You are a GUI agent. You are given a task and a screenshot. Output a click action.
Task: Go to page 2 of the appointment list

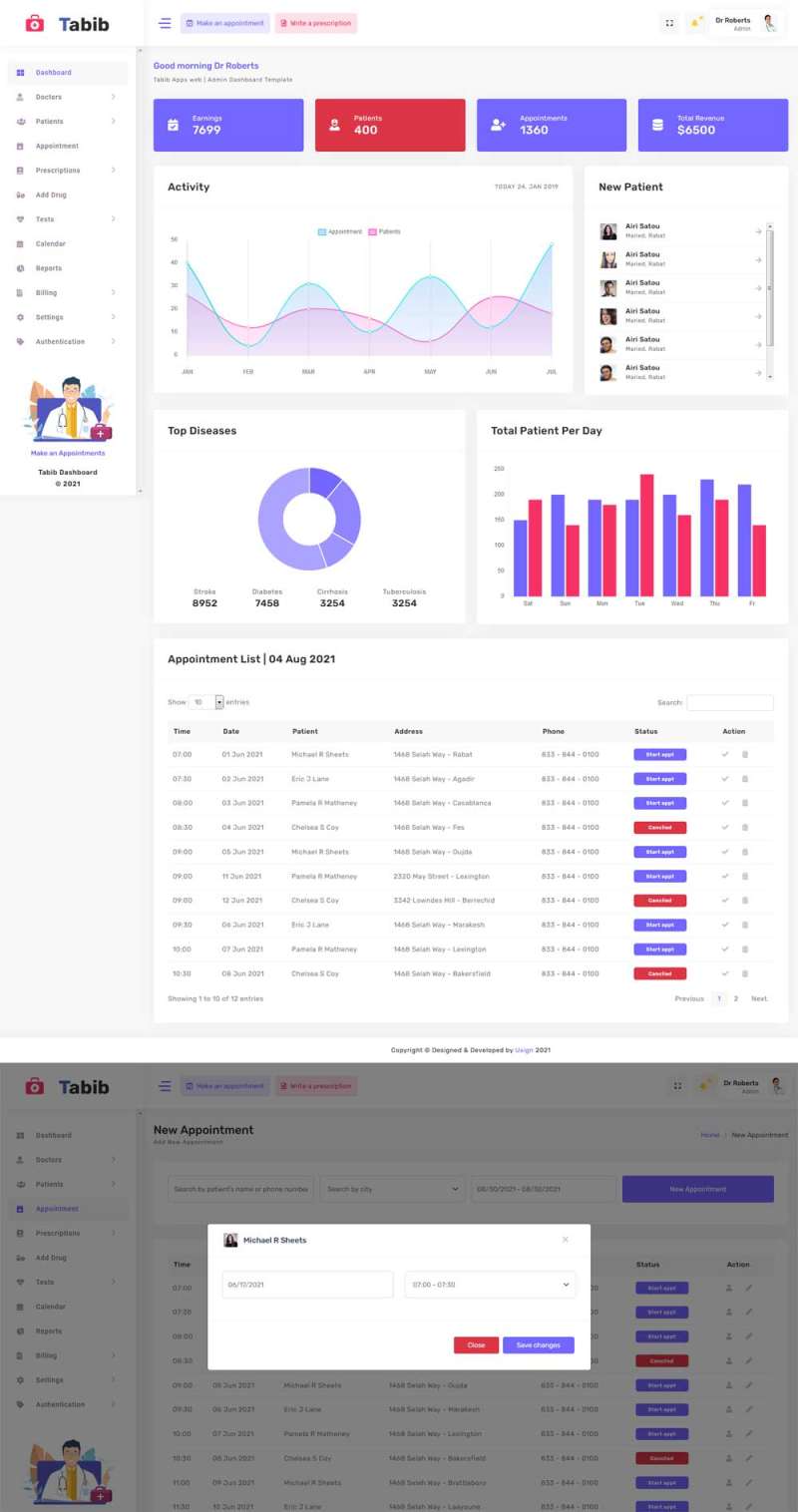tap(736, 998)
